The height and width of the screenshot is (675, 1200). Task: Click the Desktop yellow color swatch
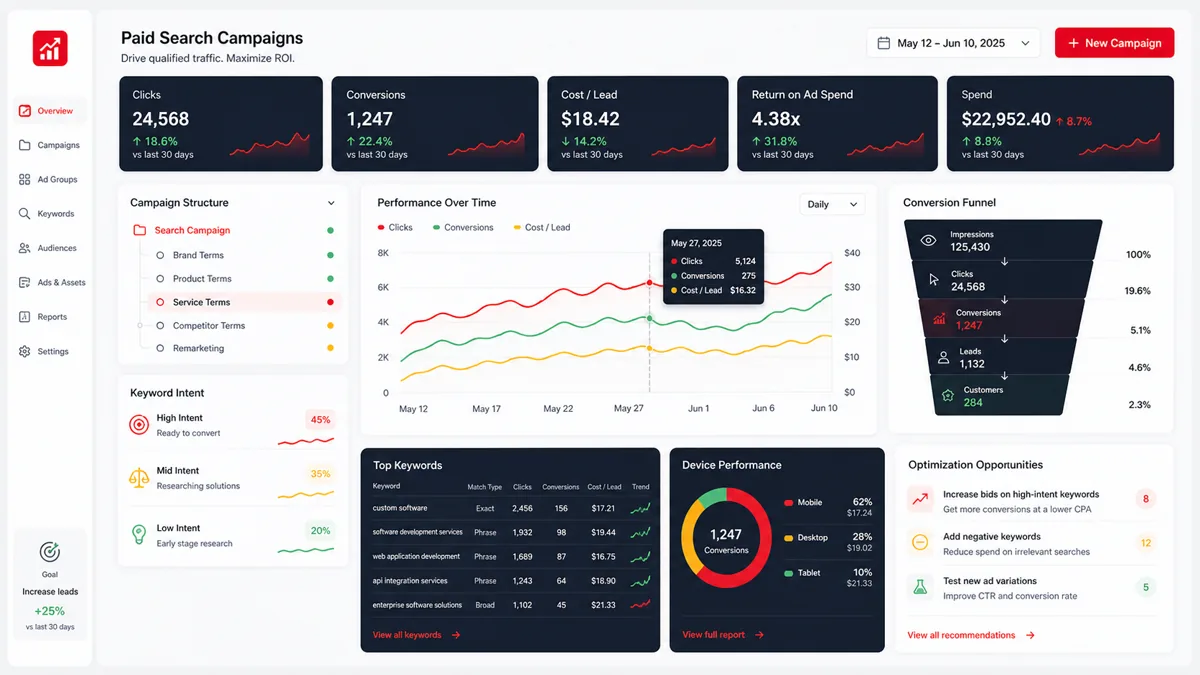coord(788,538)
